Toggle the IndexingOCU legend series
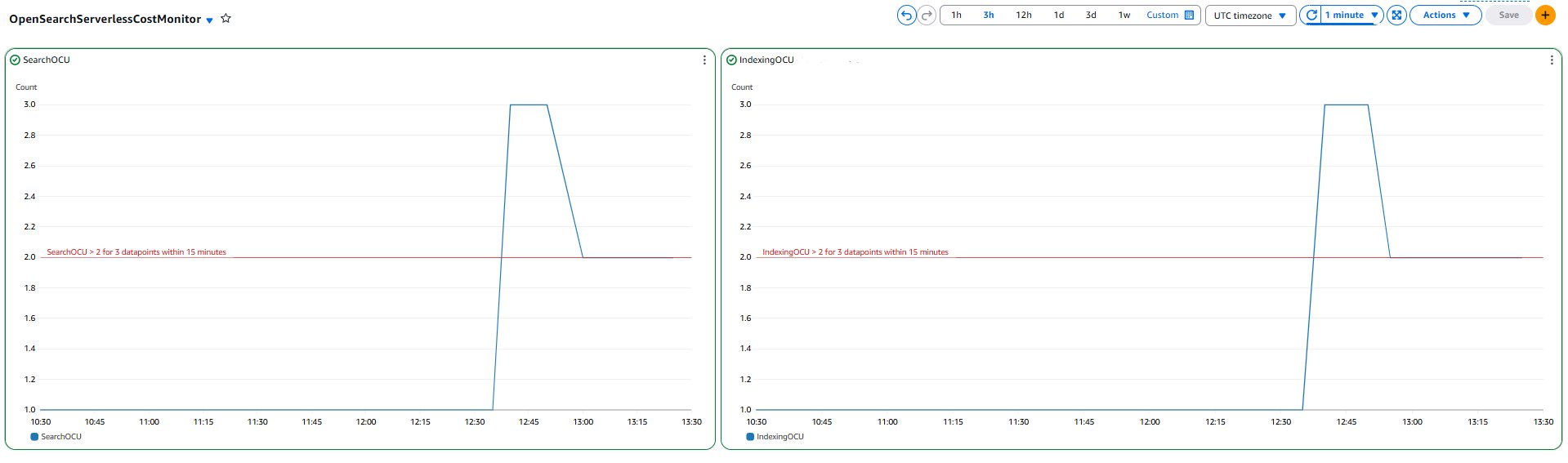This screenshot has height=463, width=1568. [x=775, y=437]
